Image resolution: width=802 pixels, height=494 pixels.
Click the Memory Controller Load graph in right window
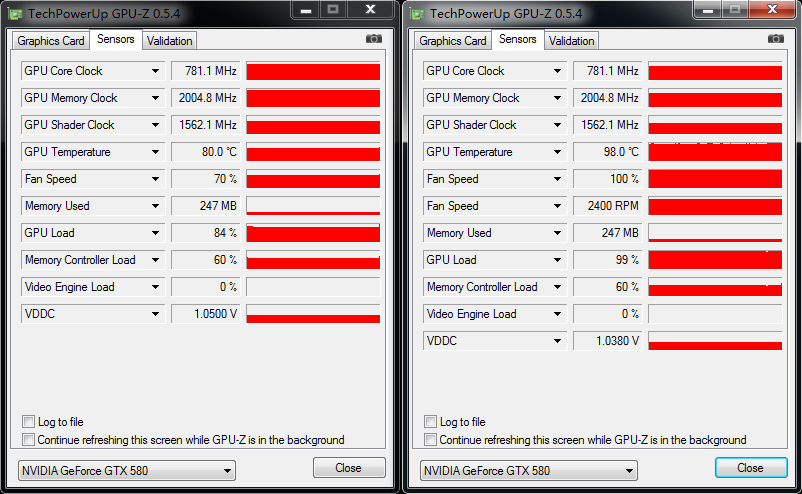click(715, 287)
